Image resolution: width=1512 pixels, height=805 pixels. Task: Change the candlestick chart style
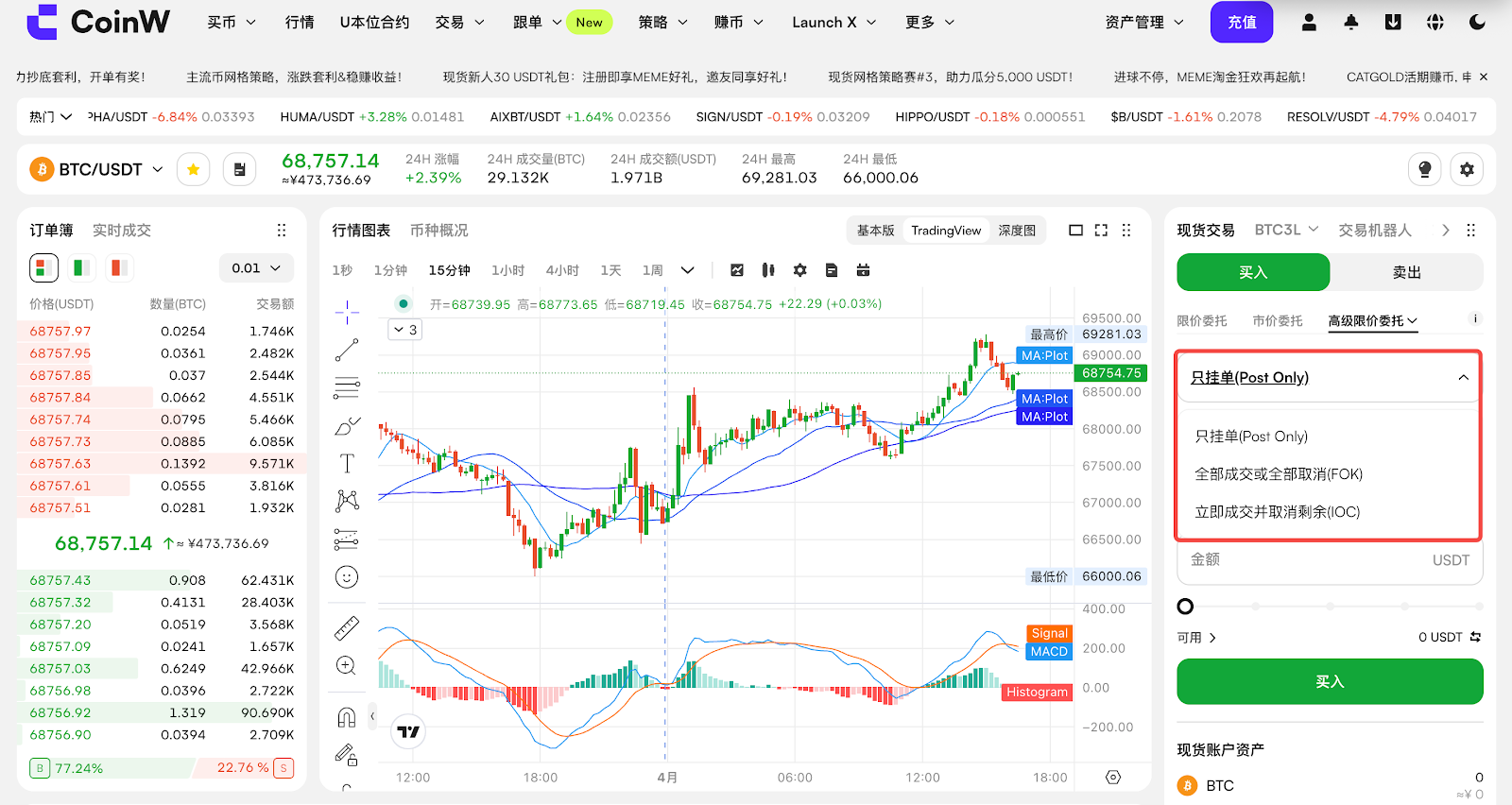point(768,270)
